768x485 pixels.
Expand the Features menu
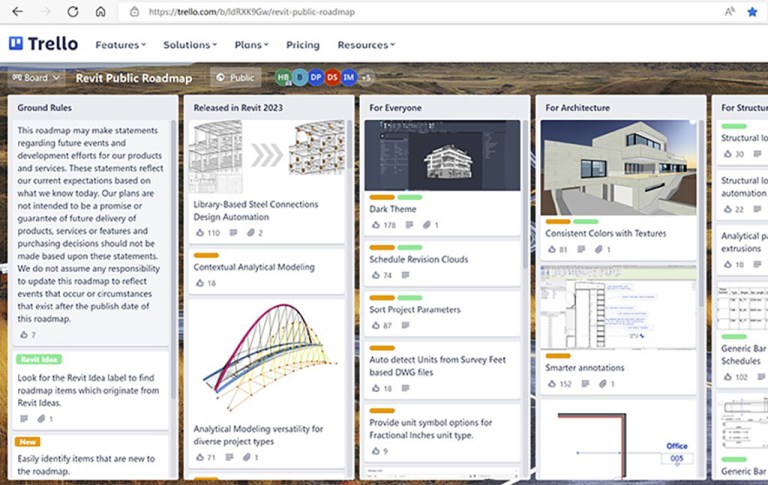(120, 45)
